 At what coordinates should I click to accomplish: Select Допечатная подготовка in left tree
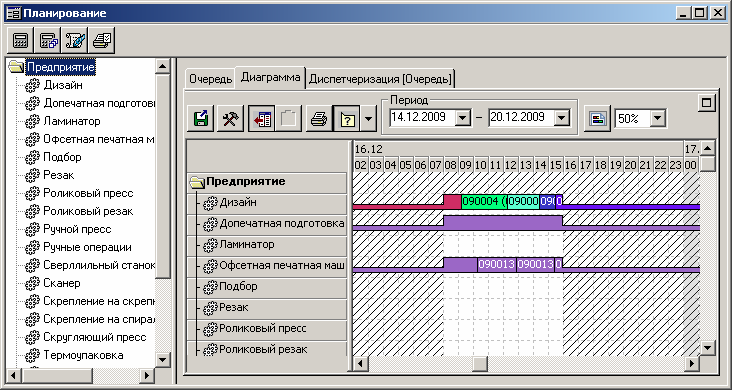click(x=99, y=103)
